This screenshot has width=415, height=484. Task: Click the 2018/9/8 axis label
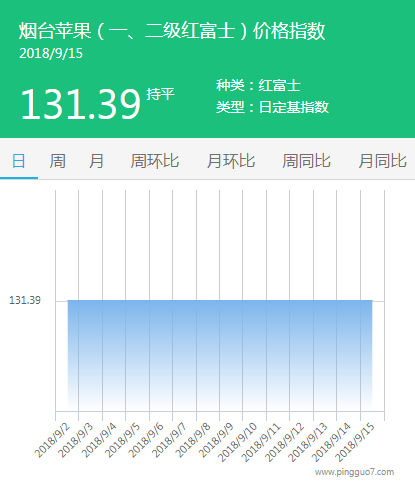193,440
